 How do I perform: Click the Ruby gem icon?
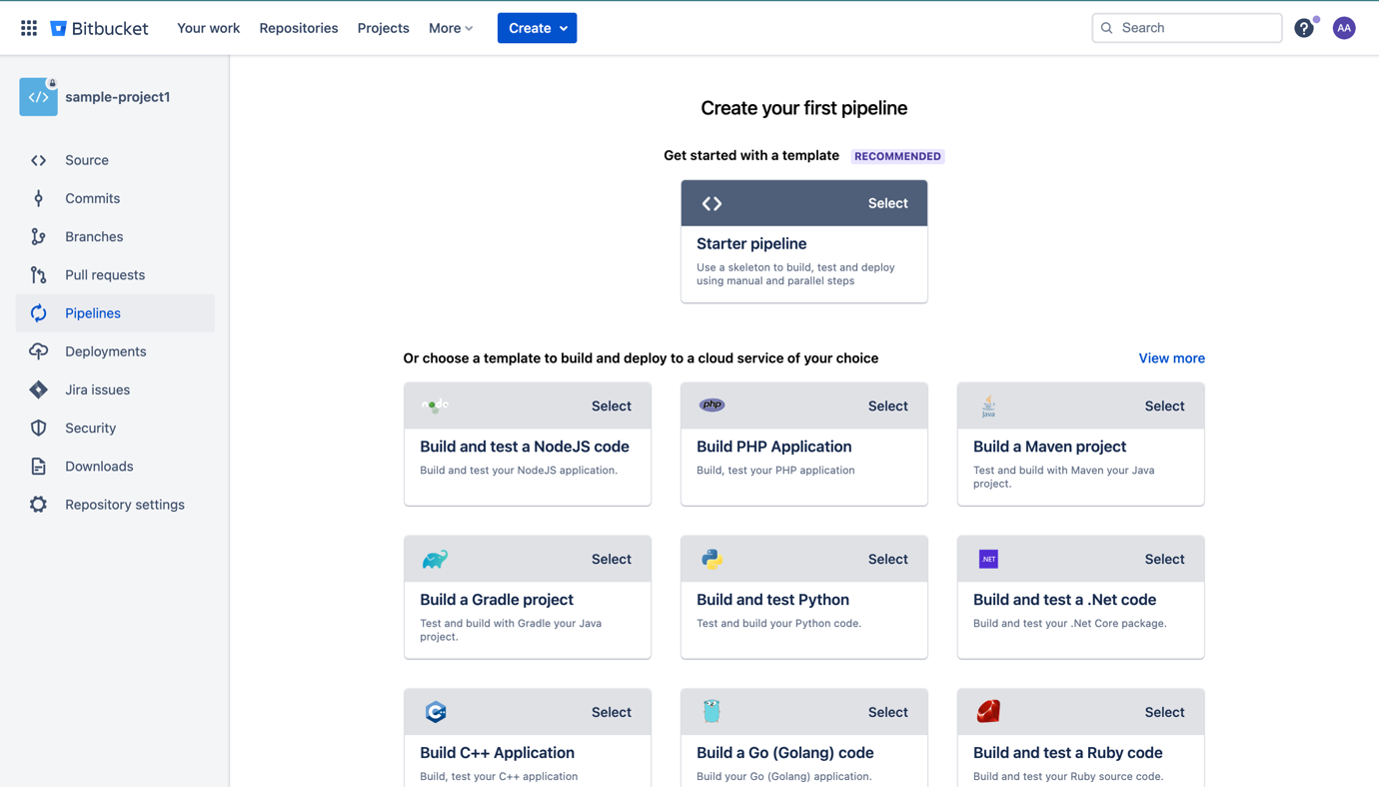pyautogui.click(x=988, y=711)
